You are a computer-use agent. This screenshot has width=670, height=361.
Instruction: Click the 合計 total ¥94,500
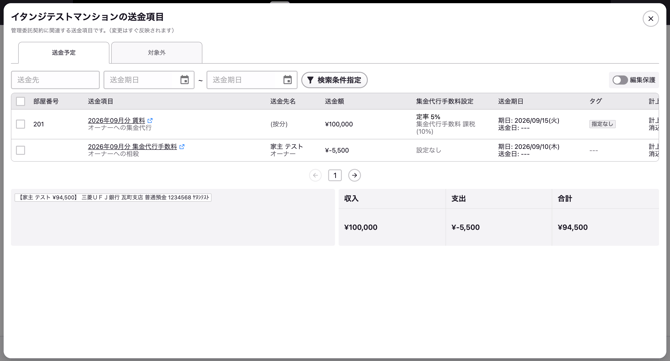(573, 227)
